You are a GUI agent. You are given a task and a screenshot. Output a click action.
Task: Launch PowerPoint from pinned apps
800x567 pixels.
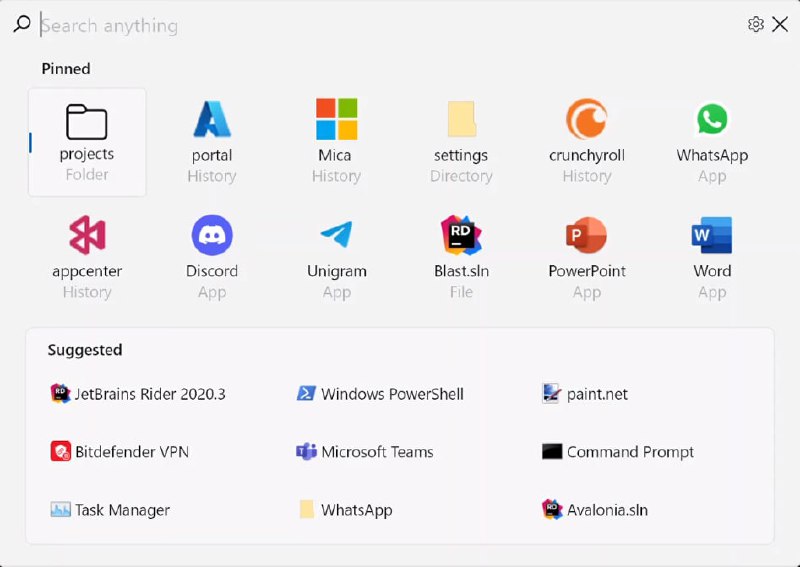pos(587,257)
